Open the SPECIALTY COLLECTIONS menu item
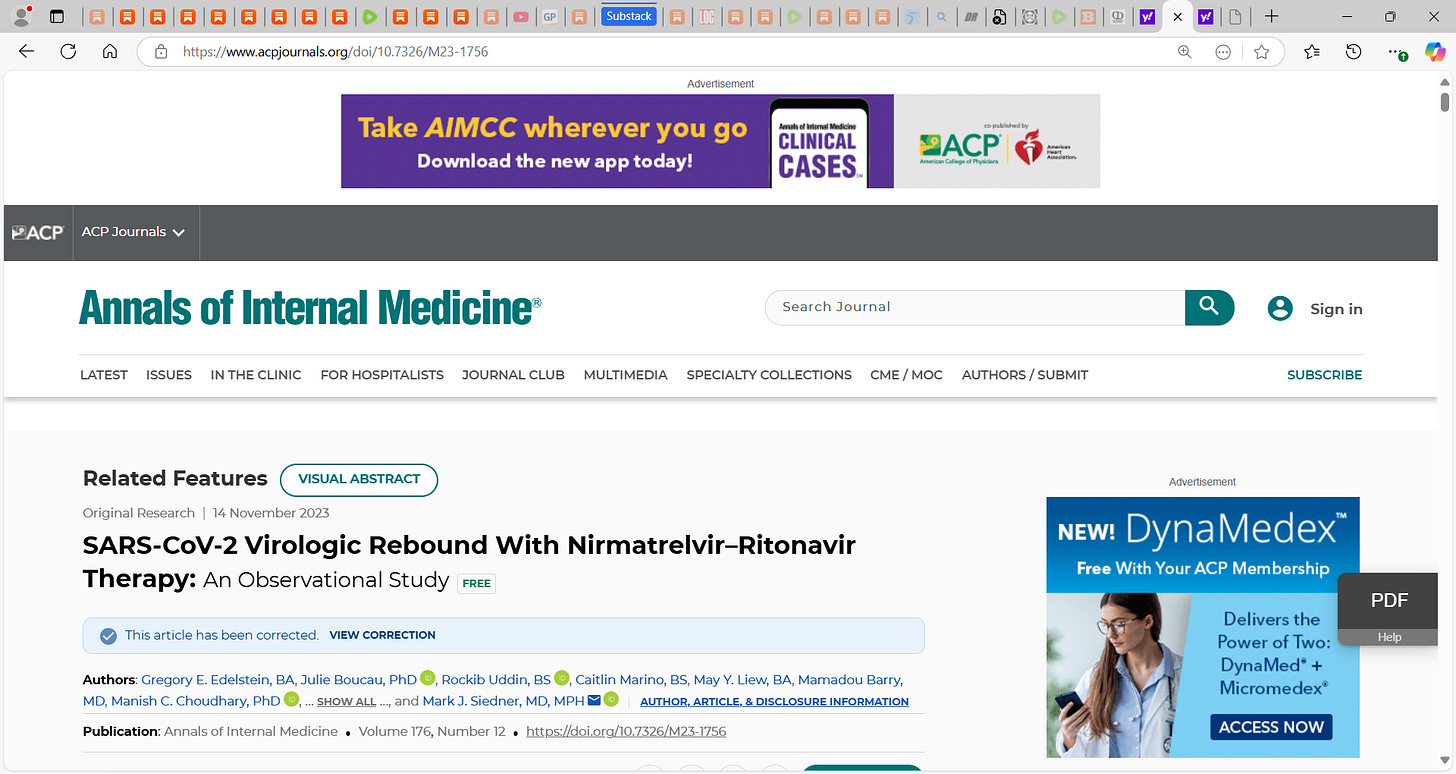This screenshot has width=1456, height=774. [769, 375]
